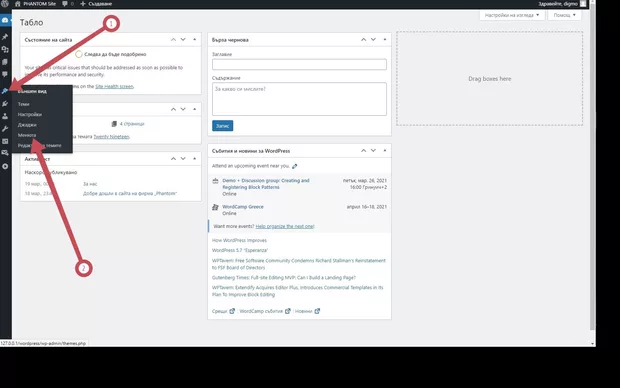
Task: Click the blue Запис button
Action: [x=223, y=126]
